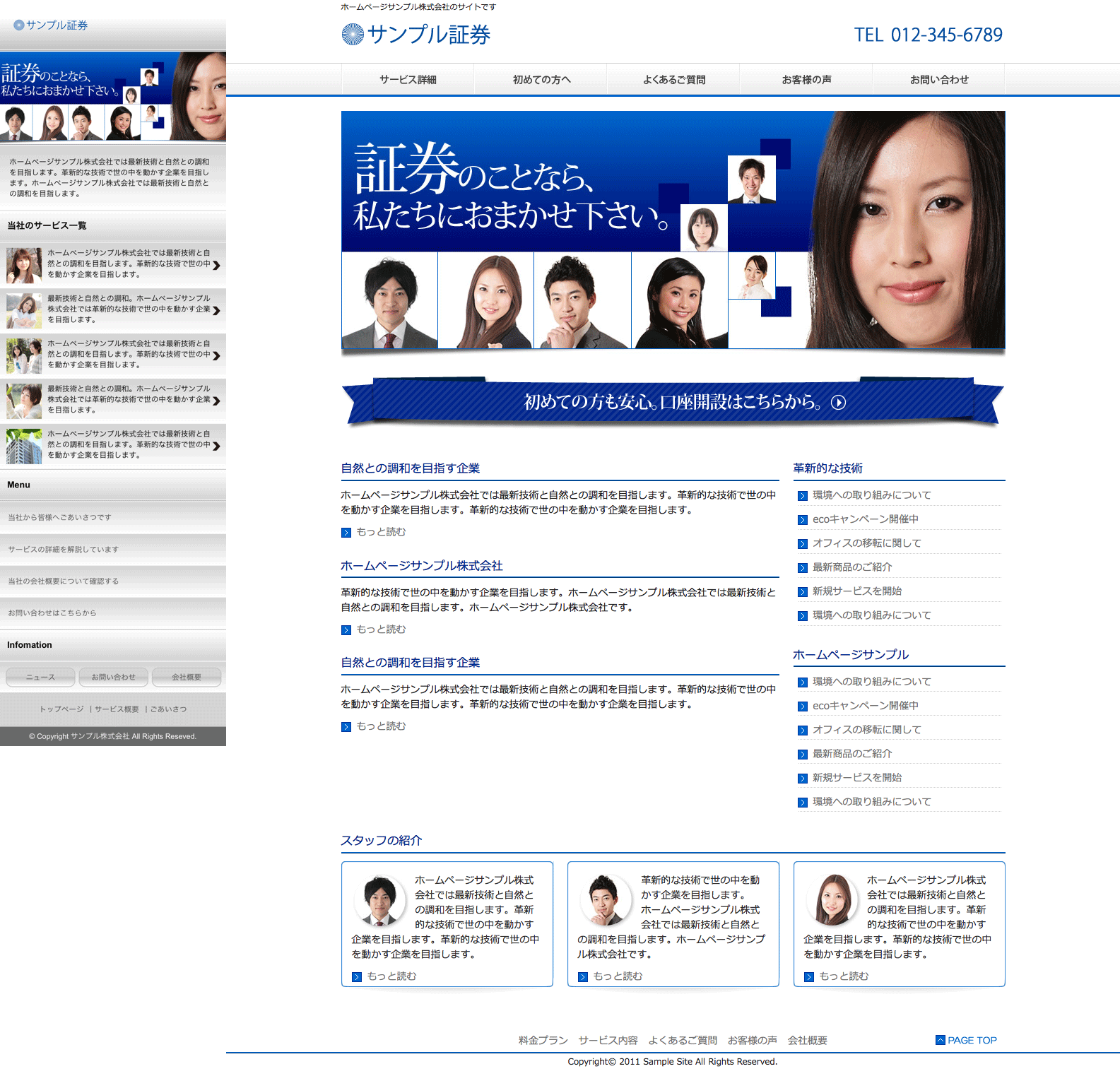Open the third service item via its chevron

216,356
